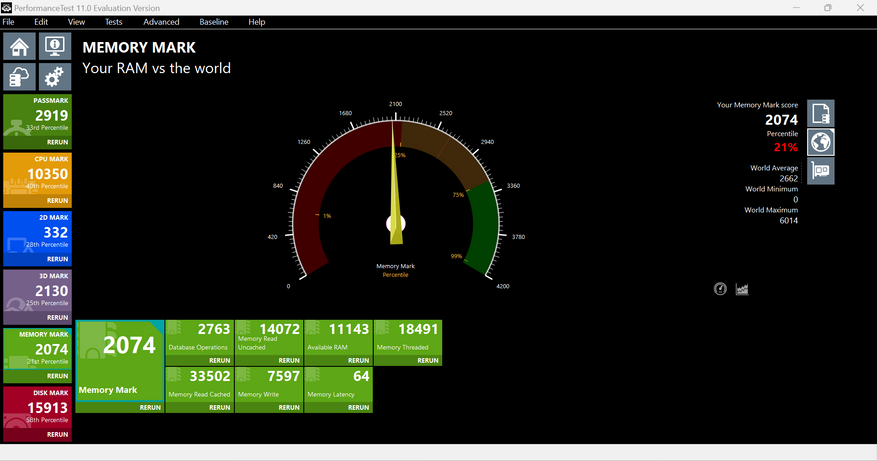This screenshot has width=877, height=461.
Task: Click the World Maximum 6014 value
Action: (x=789, y=220)
